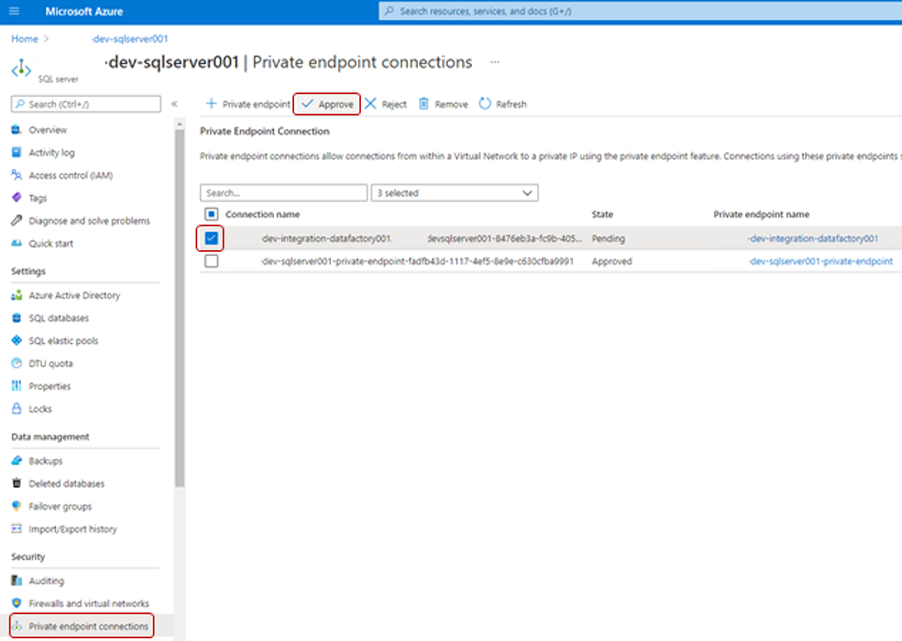The height and width of the screenshot is (641, 902).
Task: Click the Overview sidebar icon
Action: (x=17, y=129)
